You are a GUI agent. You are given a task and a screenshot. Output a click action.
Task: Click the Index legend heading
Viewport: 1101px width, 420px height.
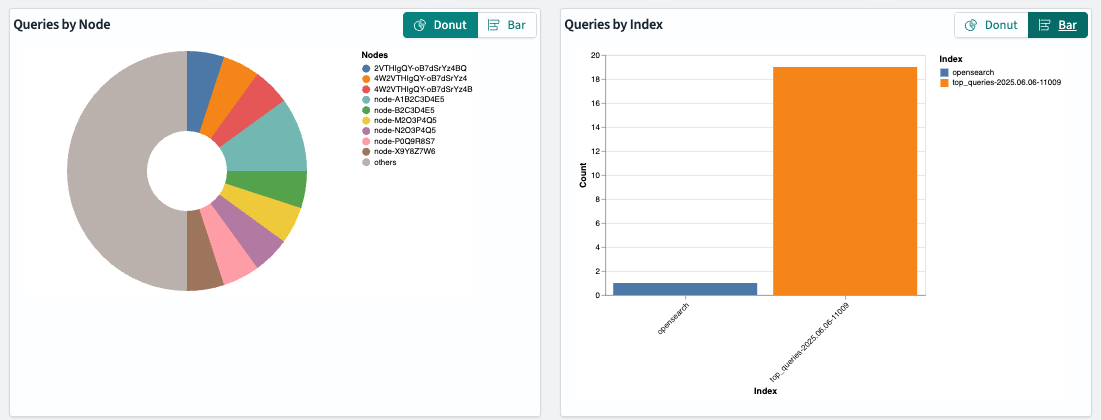(951, 58)
